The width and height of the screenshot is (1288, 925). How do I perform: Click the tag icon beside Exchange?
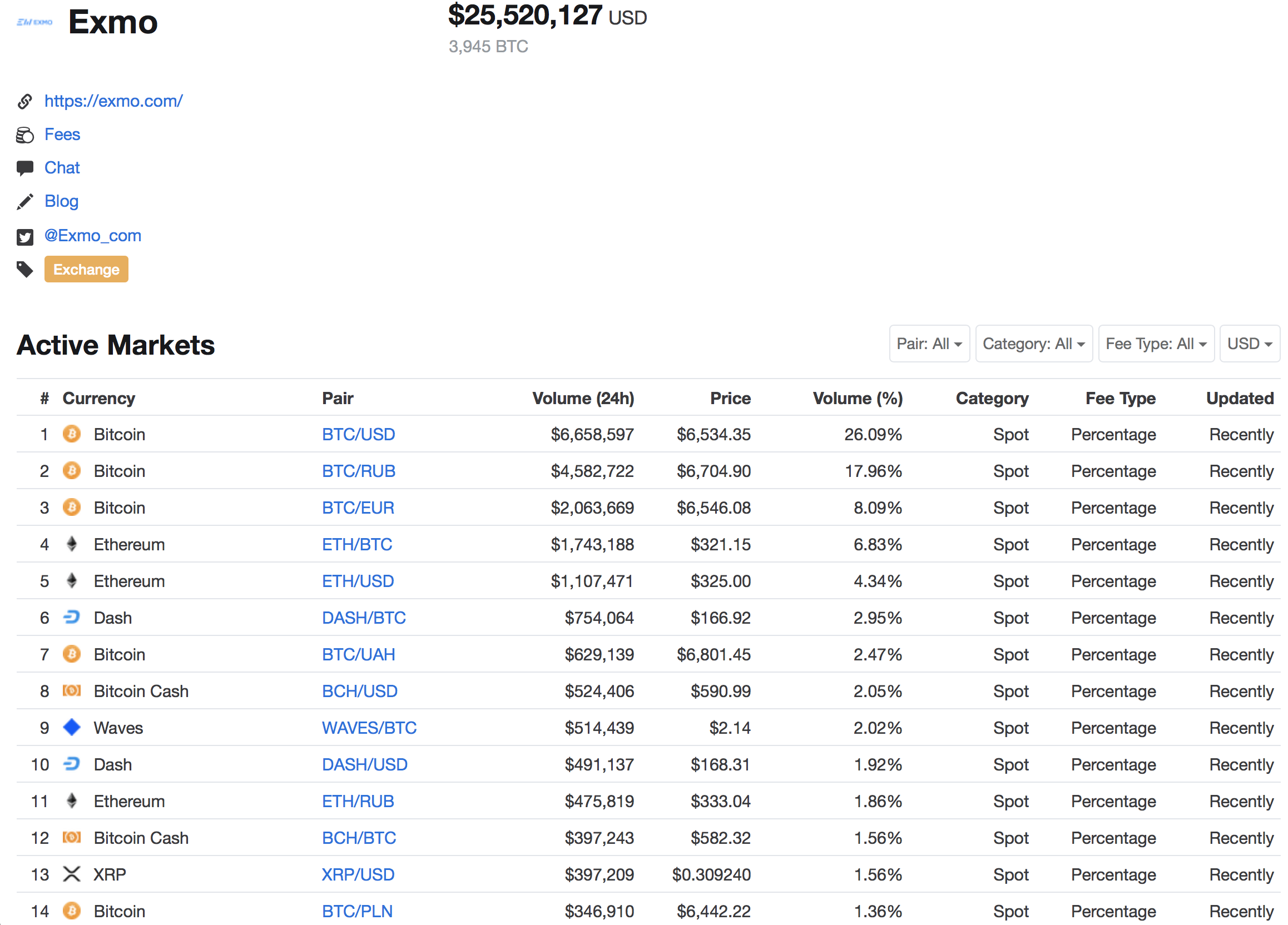pos(24,270)
